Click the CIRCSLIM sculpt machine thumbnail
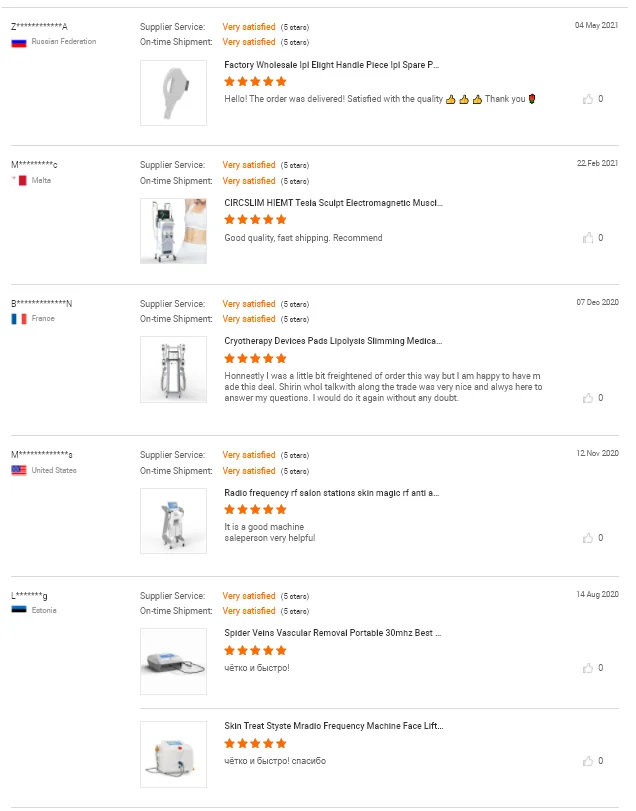The height and width of the screenshot is (811, 636). pyautogui.click(x=173, y=231)
